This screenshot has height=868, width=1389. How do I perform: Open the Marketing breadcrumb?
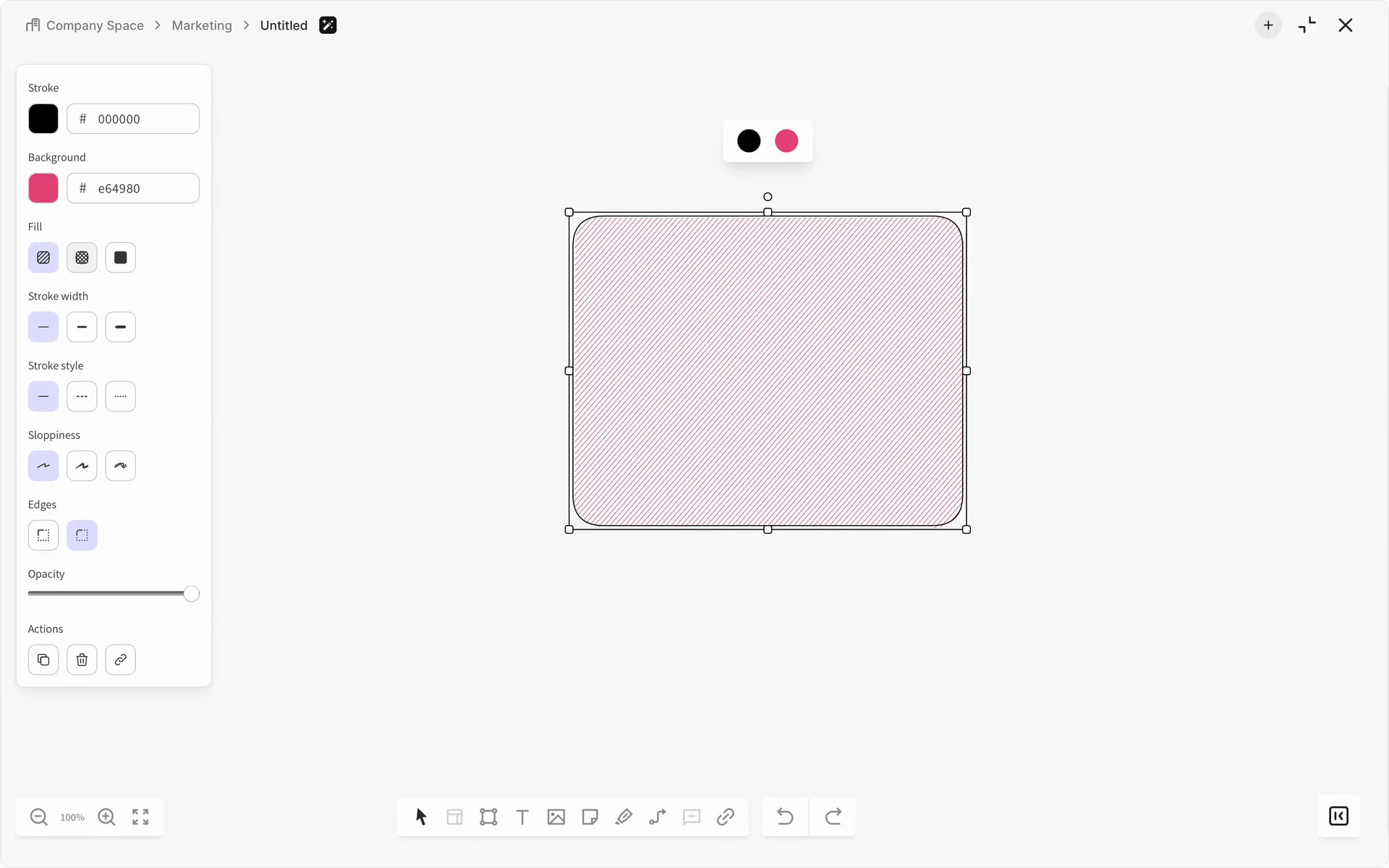point(202,25)
